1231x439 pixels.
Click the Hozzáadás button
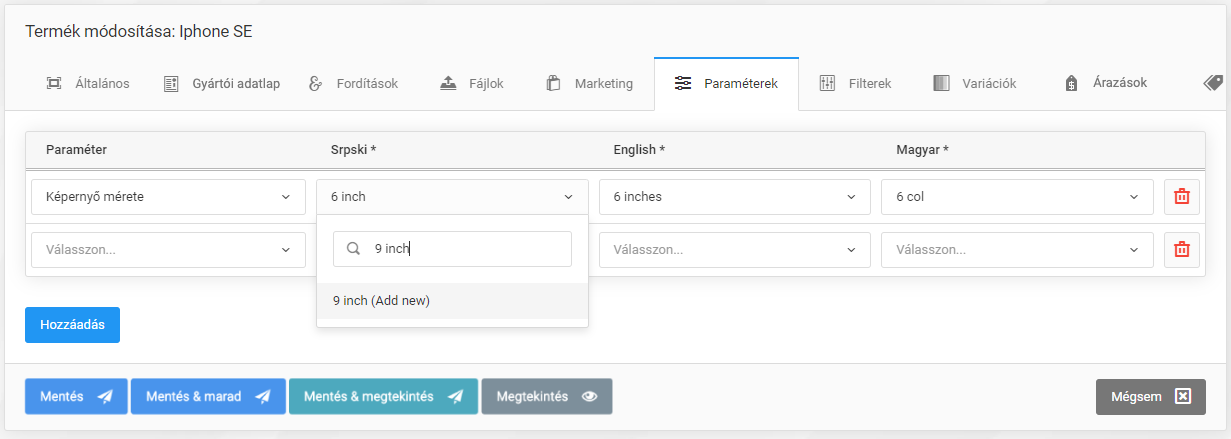coord(72,325)
